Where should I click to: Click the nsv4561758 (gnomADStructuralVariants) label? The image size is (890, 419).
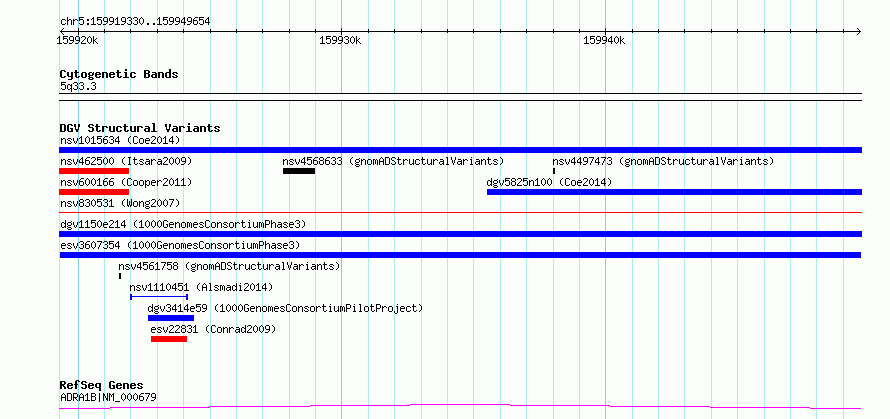pos(229,266)
